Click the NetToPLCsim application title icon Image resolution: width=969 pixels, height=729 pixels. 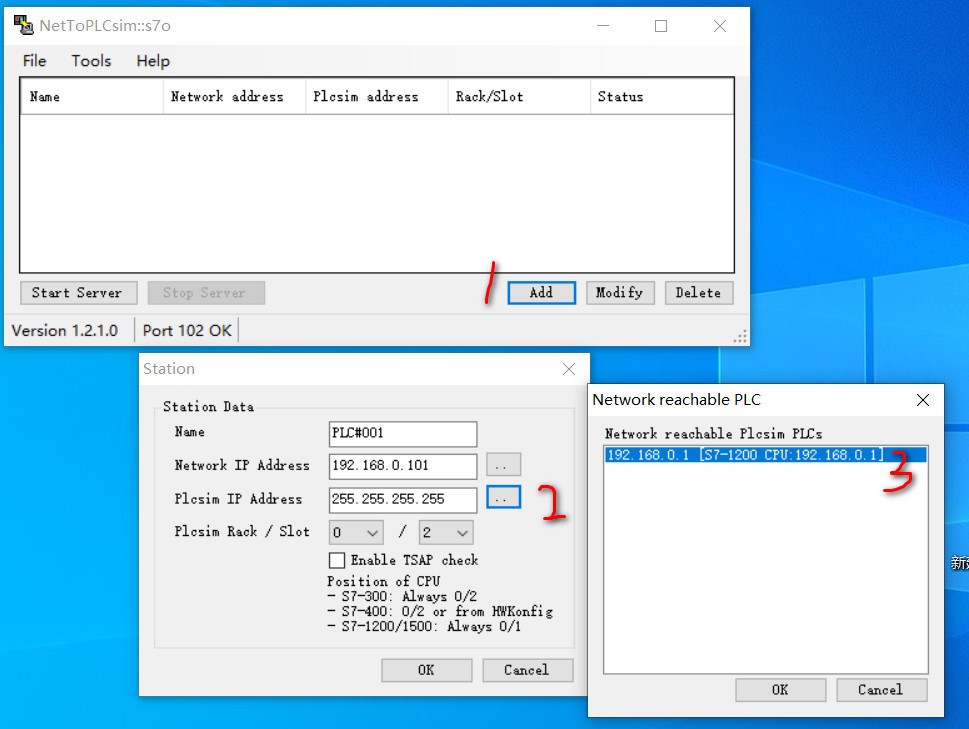point(22,26)
